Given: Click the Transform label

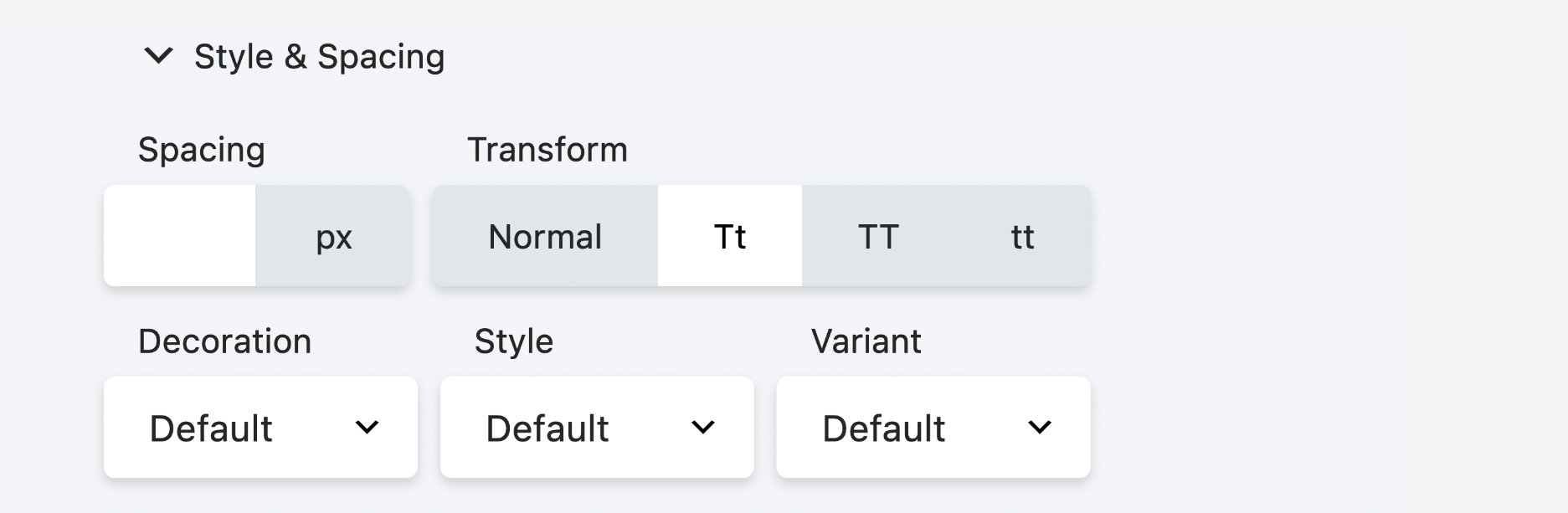Looking at the screenshot, I should (548, 149).
